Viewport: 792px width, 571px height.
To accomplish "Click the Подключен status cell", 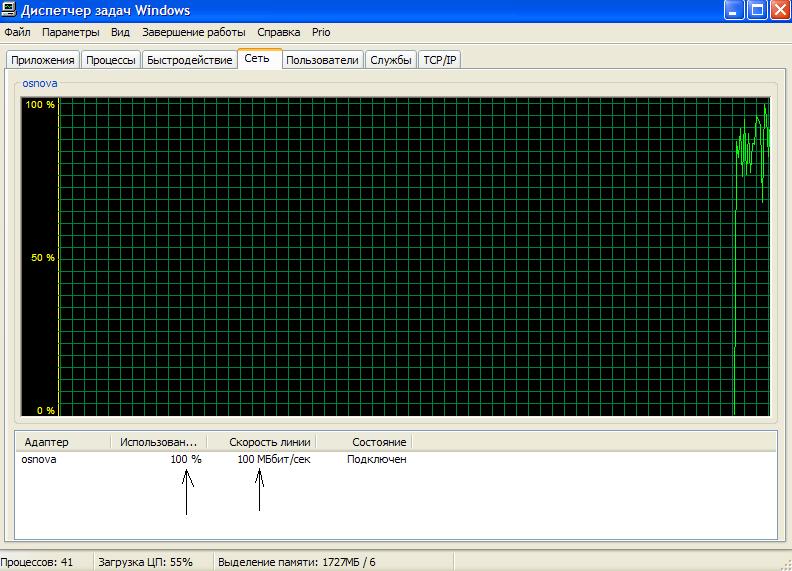I will pos(376,459).
